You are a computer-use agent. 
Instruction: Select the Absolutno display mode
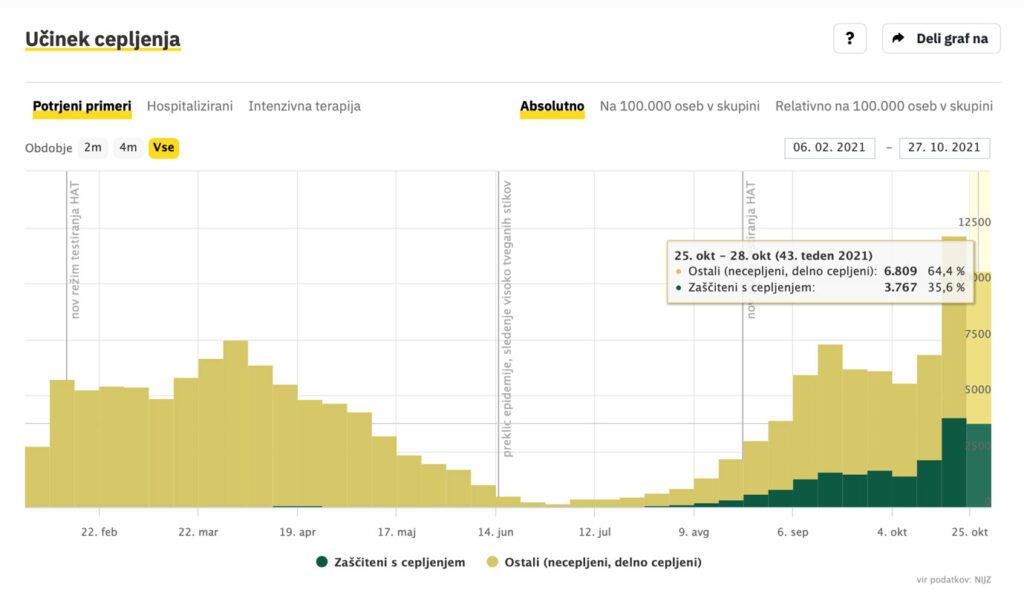tap(552, 106)
